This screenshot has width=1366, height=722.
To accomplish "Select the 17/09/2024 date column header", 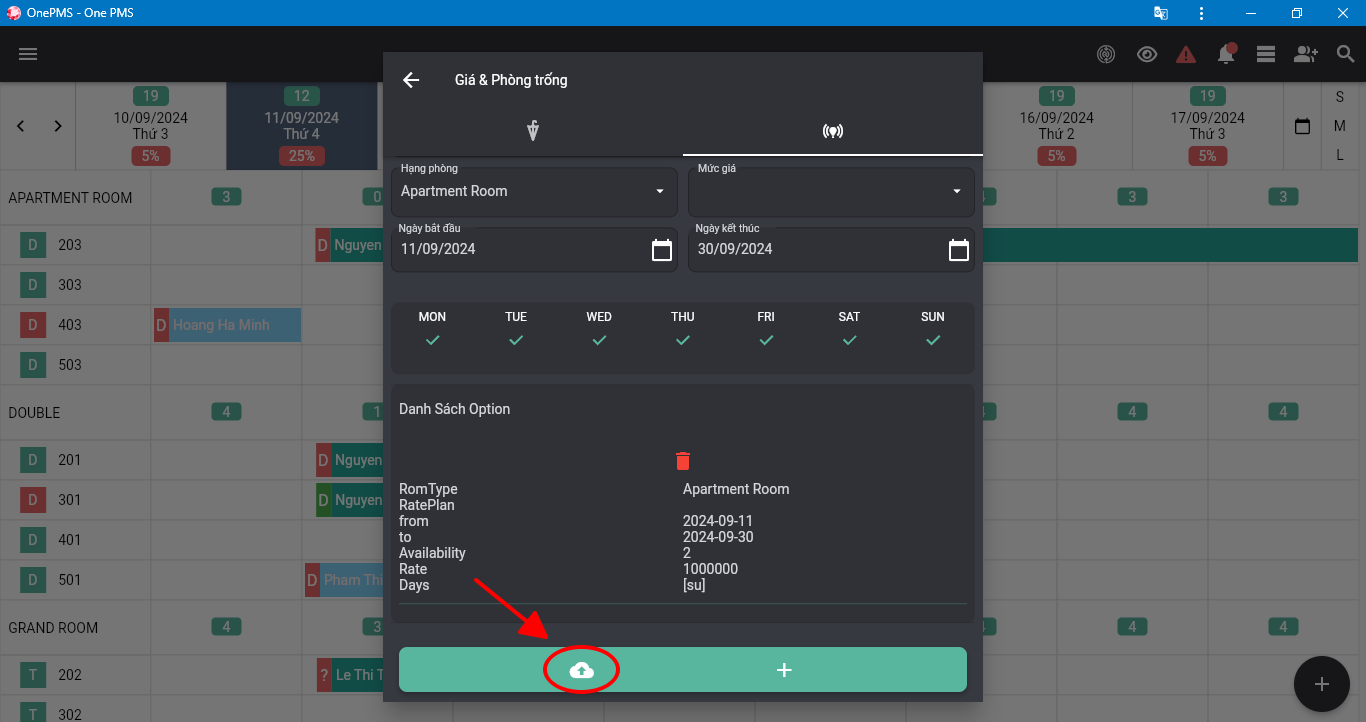I will tap(1207, 126).
